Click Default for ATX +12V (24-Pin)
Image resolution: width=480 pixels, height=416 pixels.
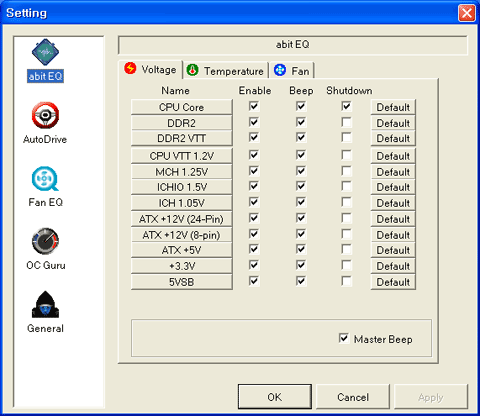coord(393,219)
